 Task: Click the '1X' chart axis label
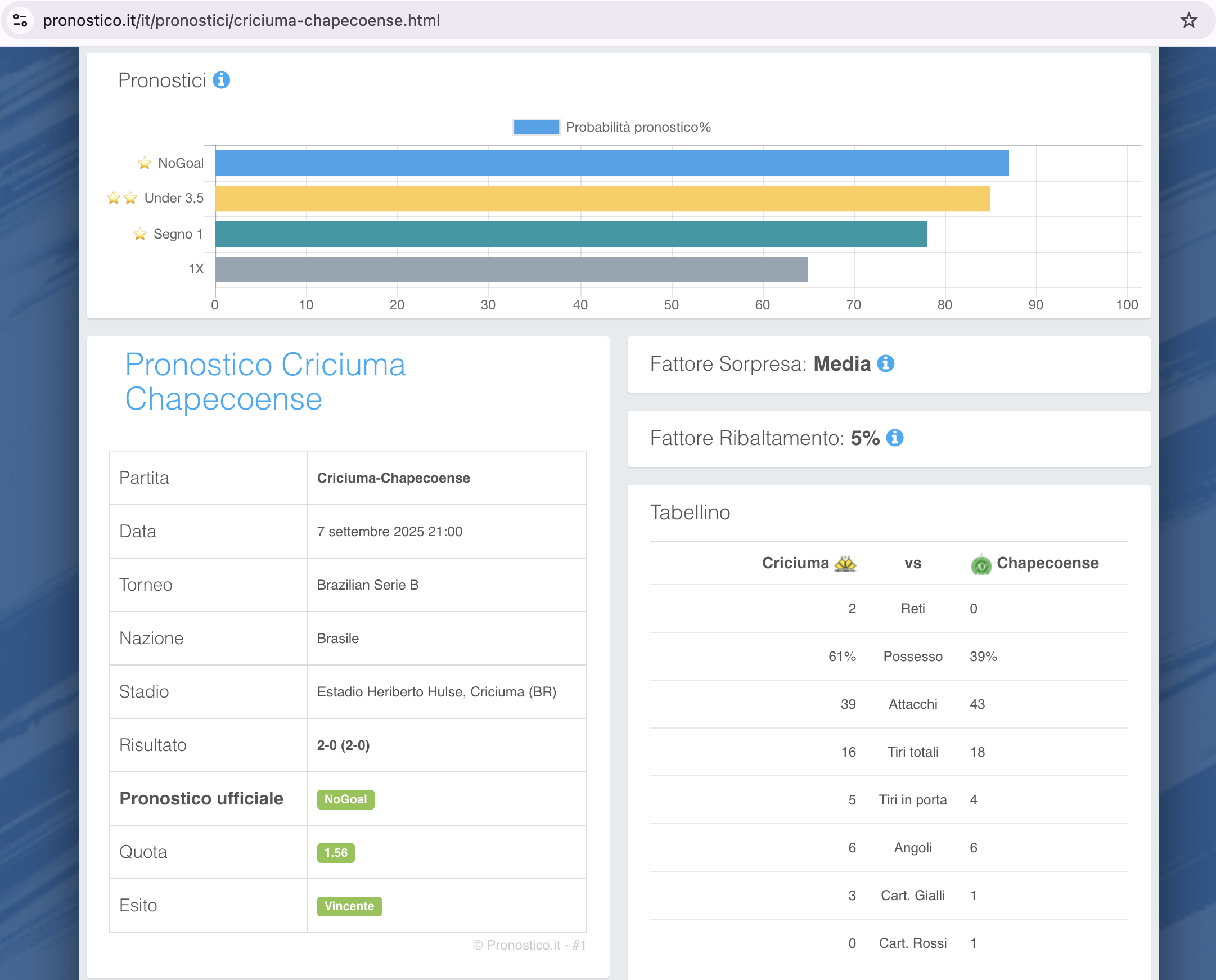[x=196, y=269]
